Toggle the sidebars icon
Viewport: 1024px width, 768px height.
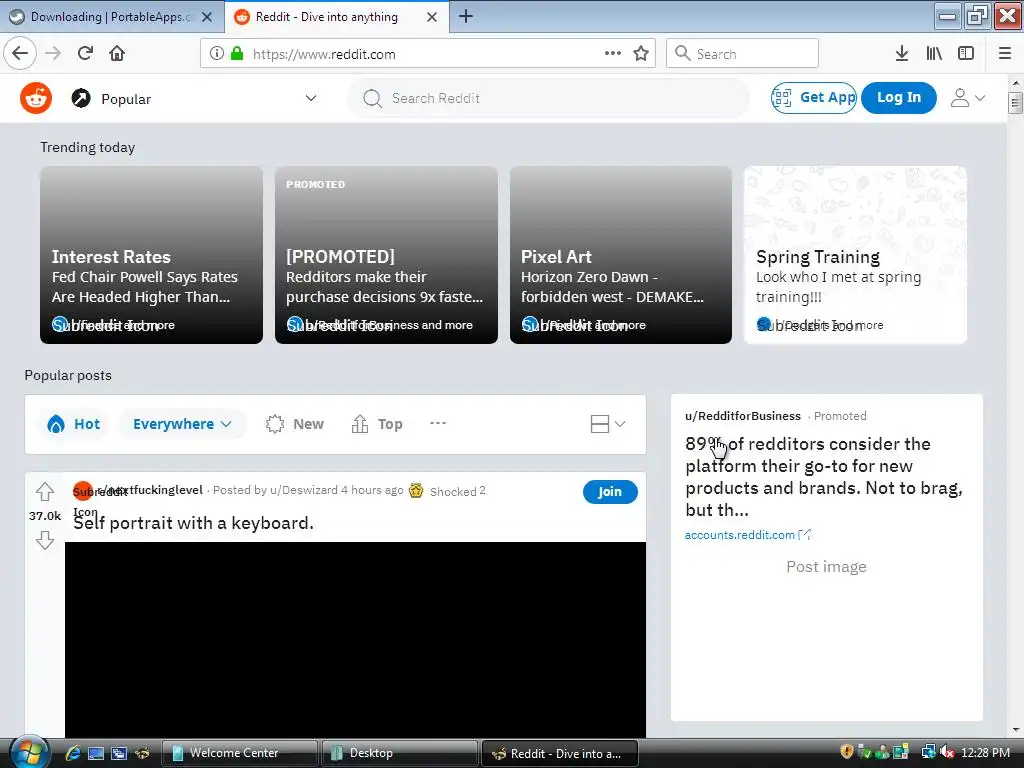pos(966,54)
